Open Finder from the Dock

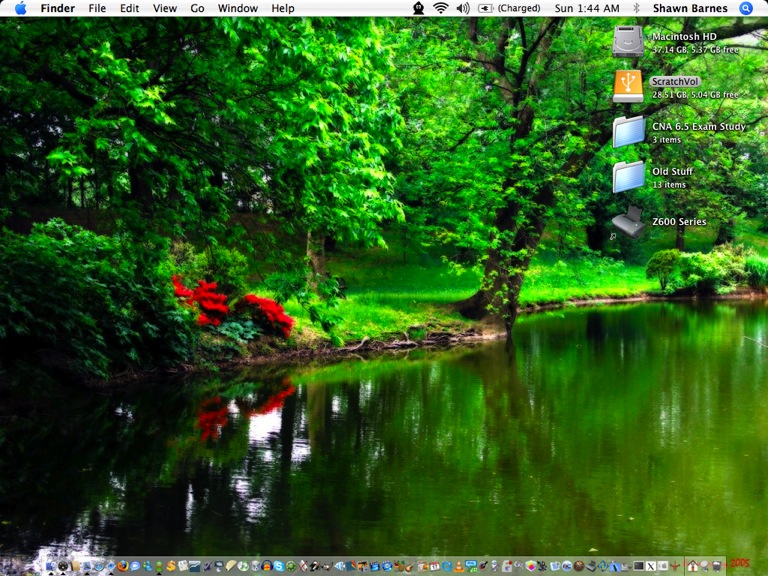tap(51, 566)
